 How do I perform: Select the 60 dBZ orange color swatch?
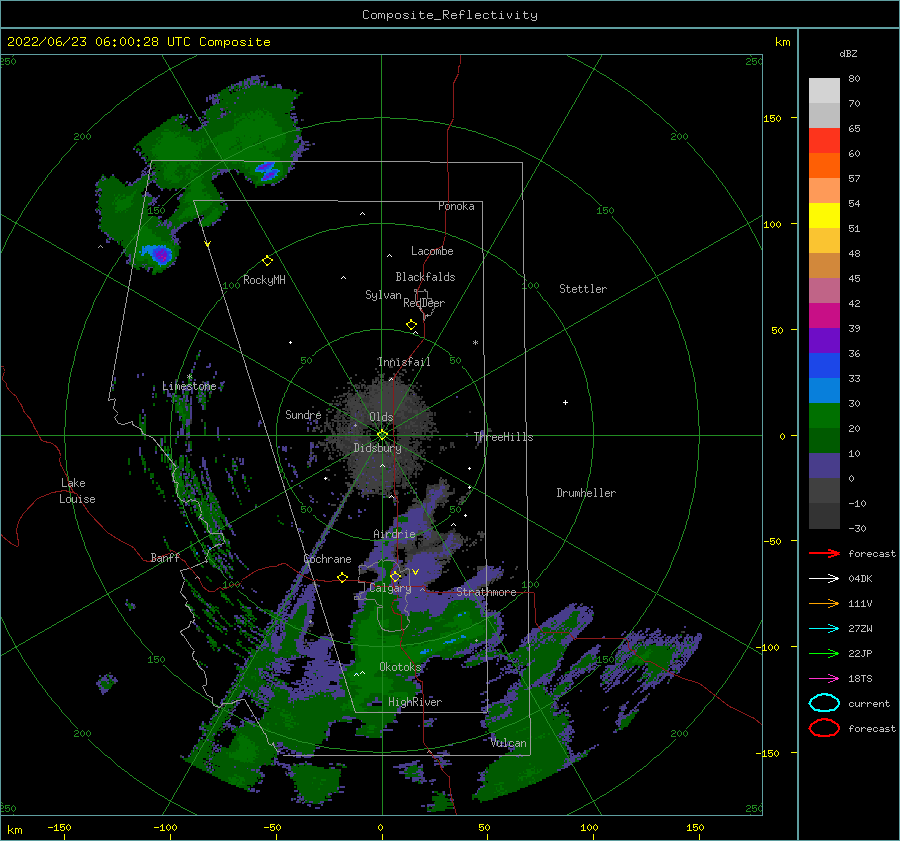(x=824, y=165)
